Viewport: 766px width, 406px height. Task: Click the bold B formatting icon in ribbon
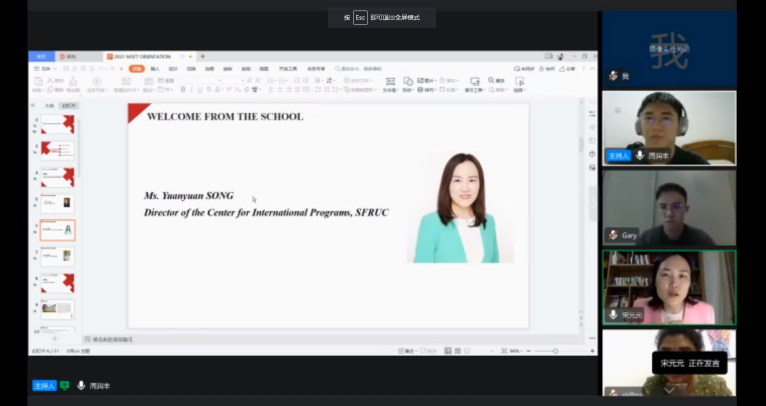click(185, 90)
